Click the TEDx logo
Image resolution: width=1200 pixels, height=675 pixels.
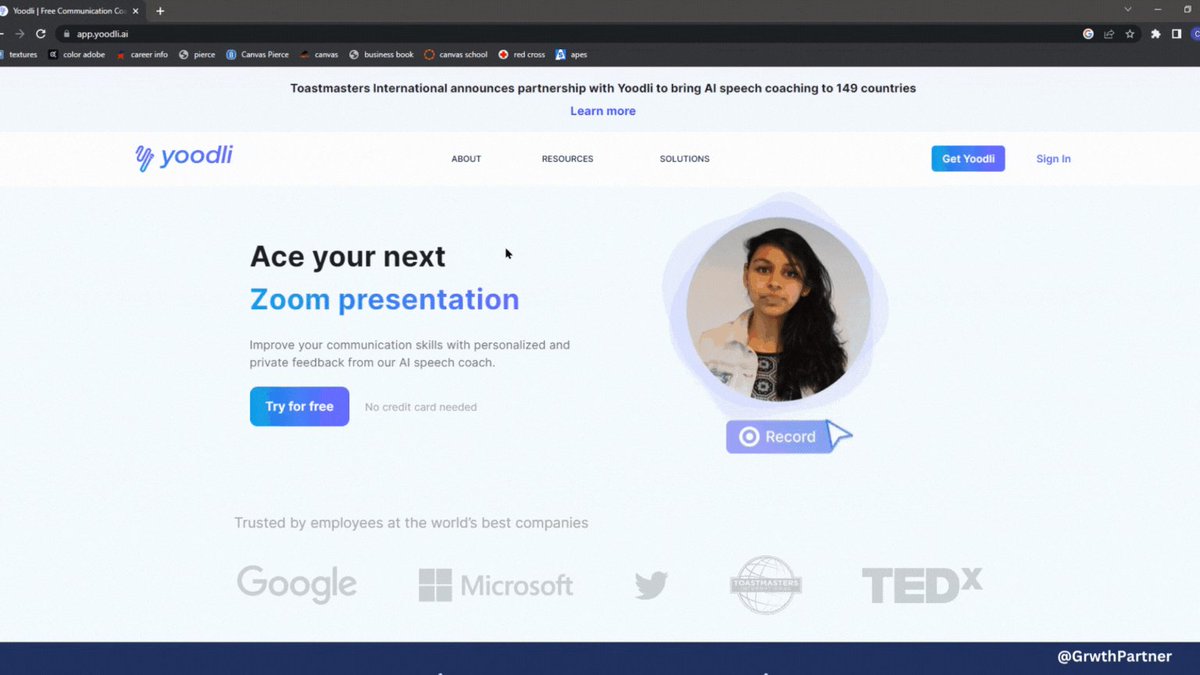pyautogui.click(x=922, y=585)
